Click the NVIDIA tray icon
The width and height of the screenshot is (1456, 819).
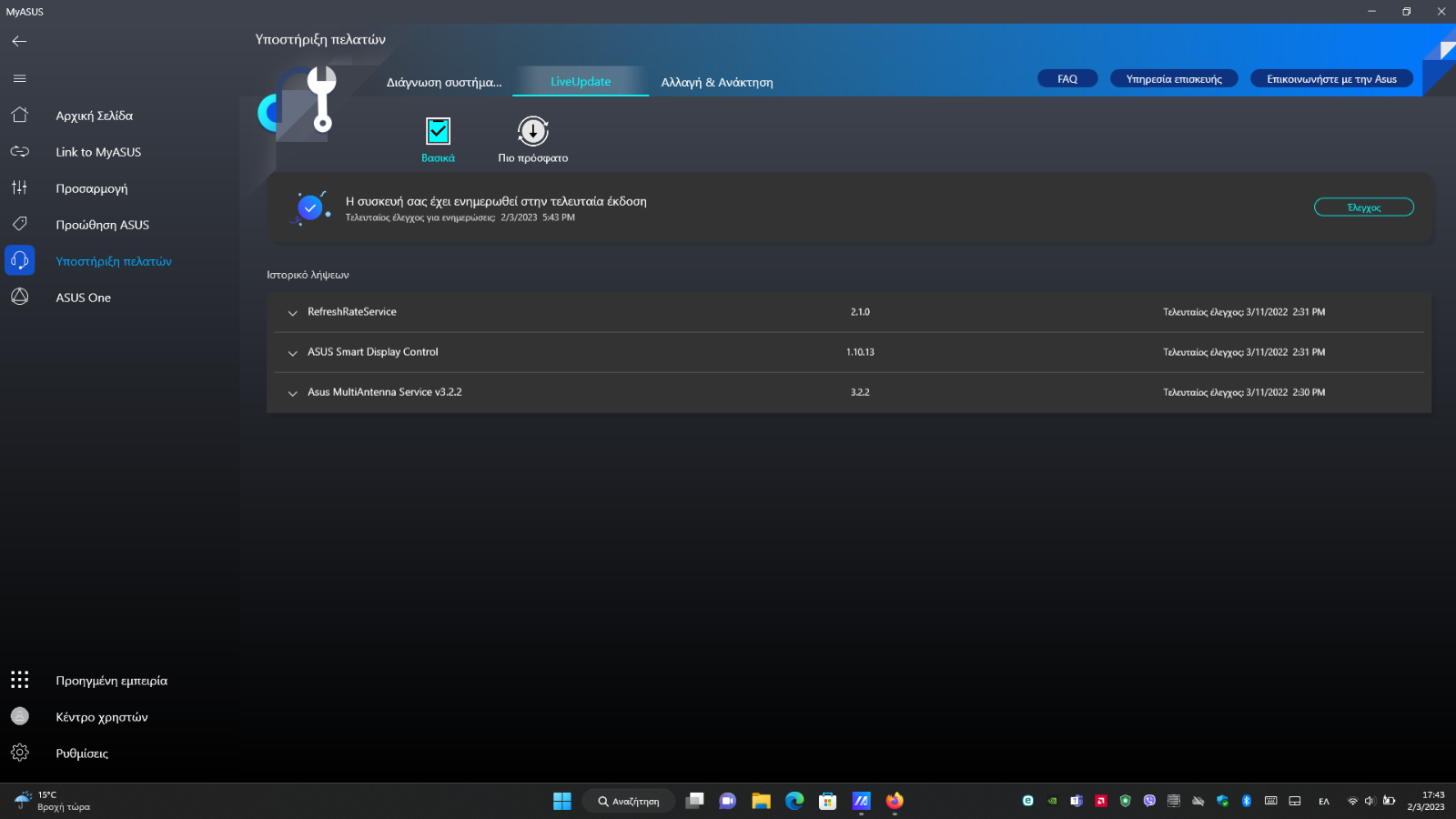pyautogui.click(x=1052, y=801)
